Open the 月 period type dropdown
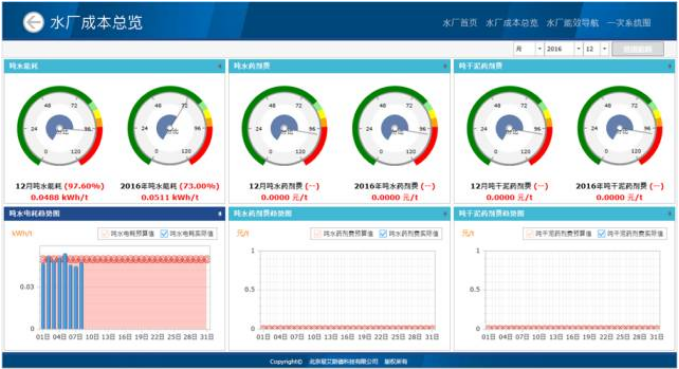This screenshot has width=679, height=369. (528, 49)
